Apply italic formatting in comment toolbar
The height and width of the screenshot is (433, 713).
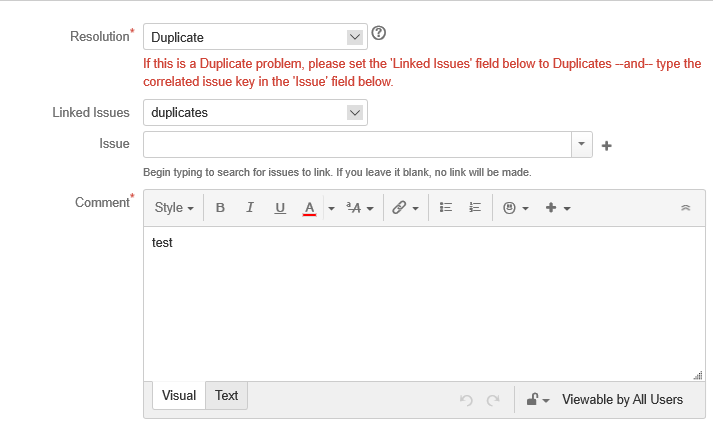coord(250,208)
